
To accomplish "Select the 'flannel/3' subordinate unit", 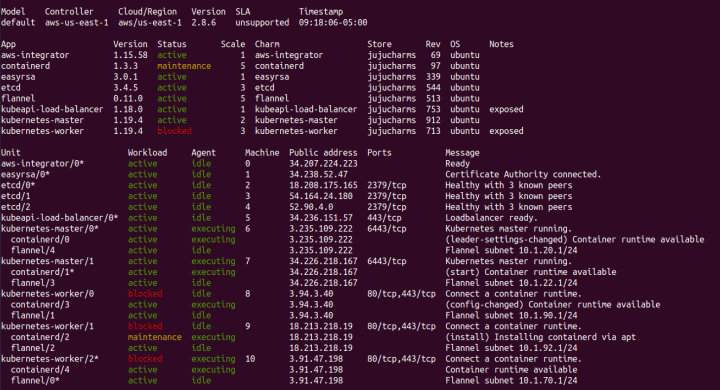I will tap(33, 283).
